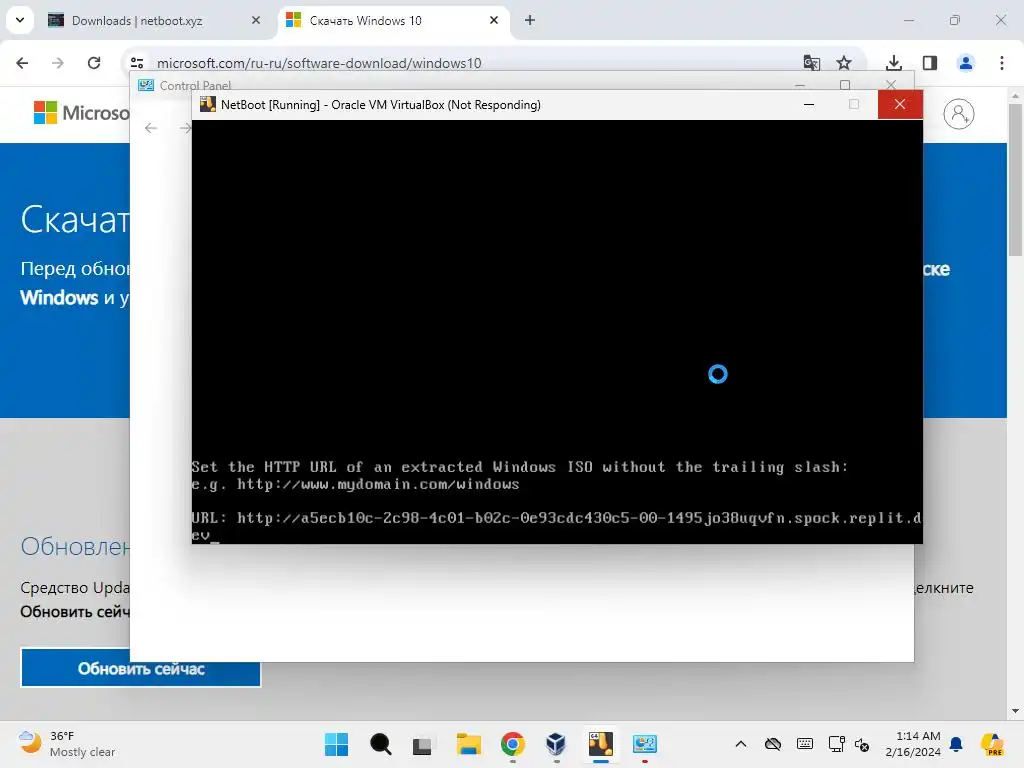Open Task View on taskbar
The image size is (1024, 768).
click(423, 744)
